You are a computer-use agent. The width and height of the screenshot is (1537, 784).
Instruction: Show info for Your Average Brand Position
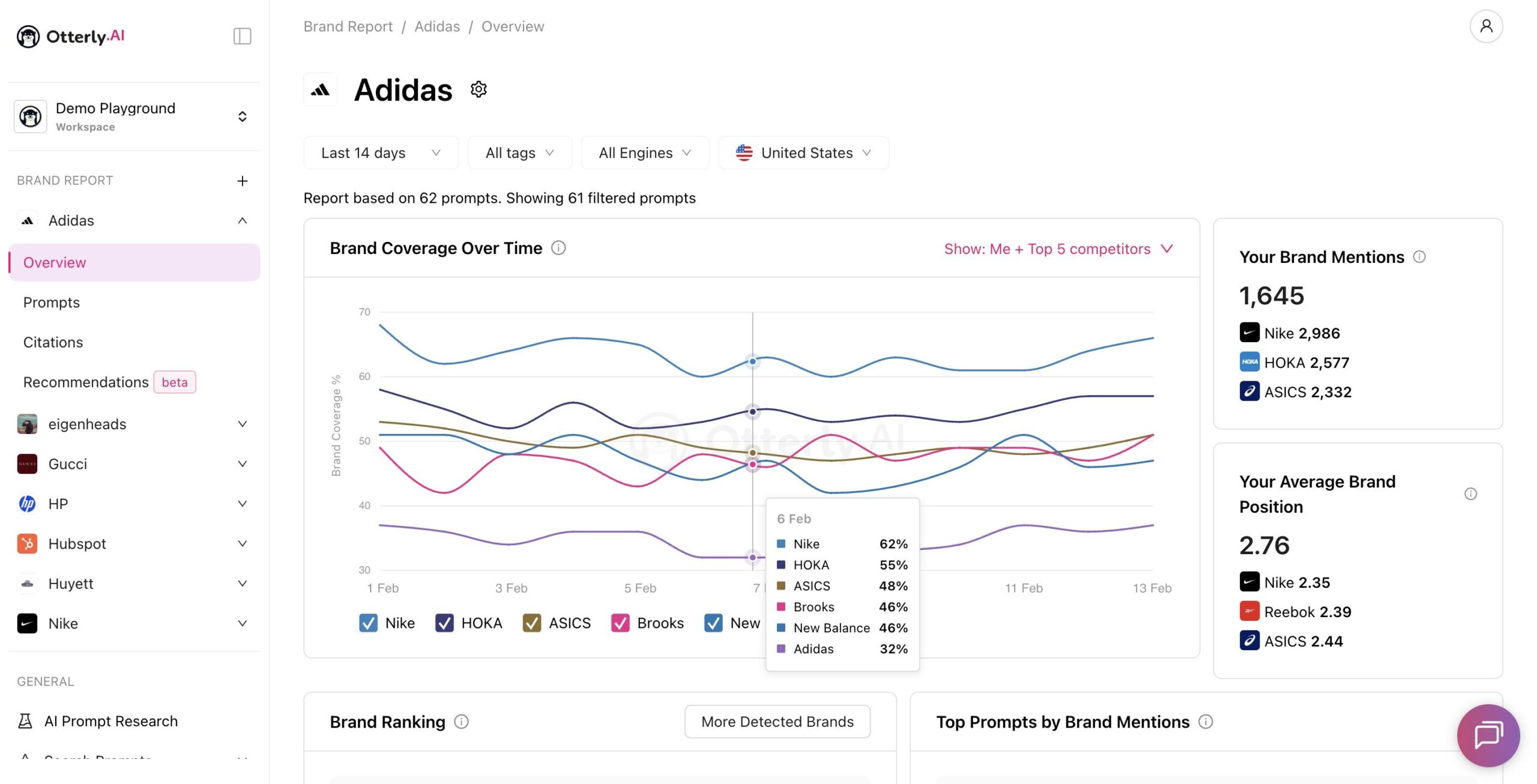pyautogui.click(x=1470, y=494)
